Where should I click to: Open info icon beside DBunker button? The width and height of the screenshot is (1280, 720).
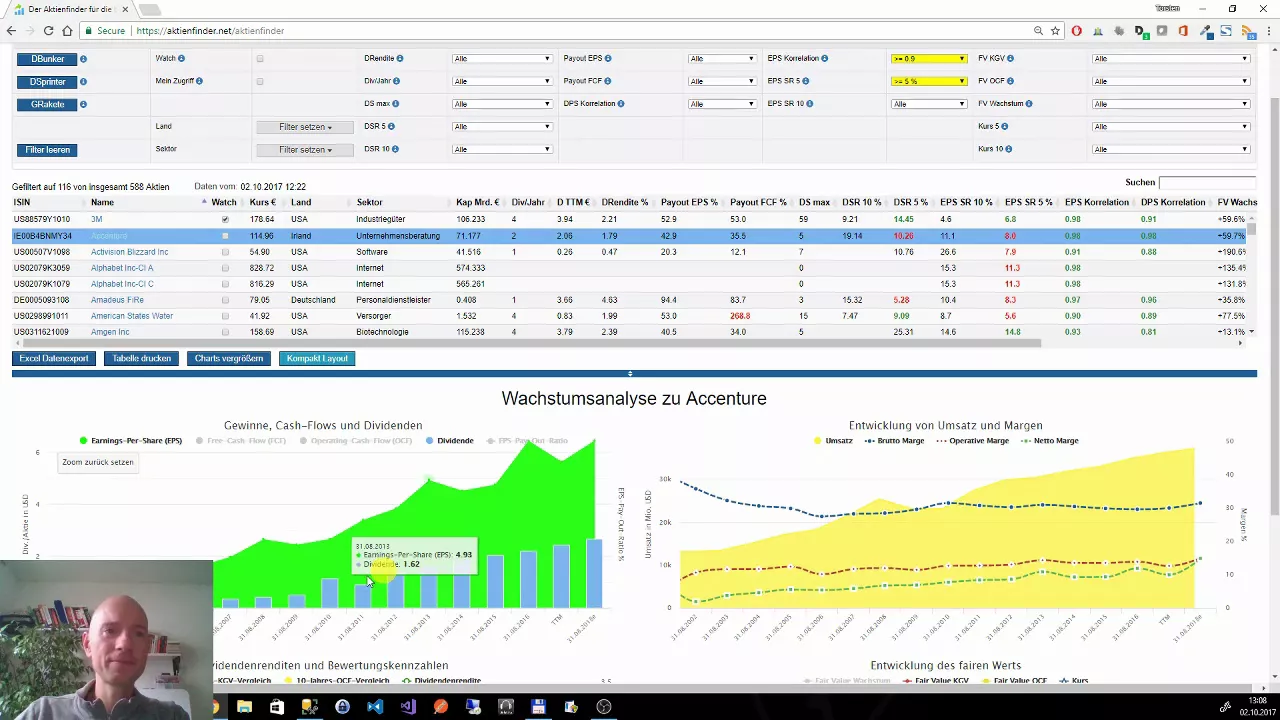pos(83,59)
